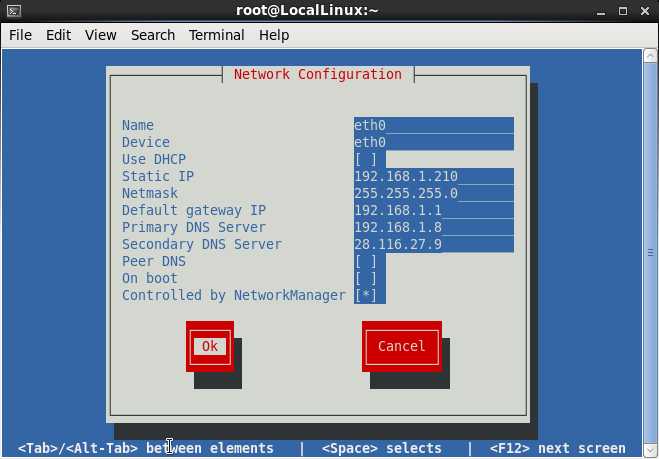Open the File menu
This screenshot has height=459, width=659.
(20, 35)
